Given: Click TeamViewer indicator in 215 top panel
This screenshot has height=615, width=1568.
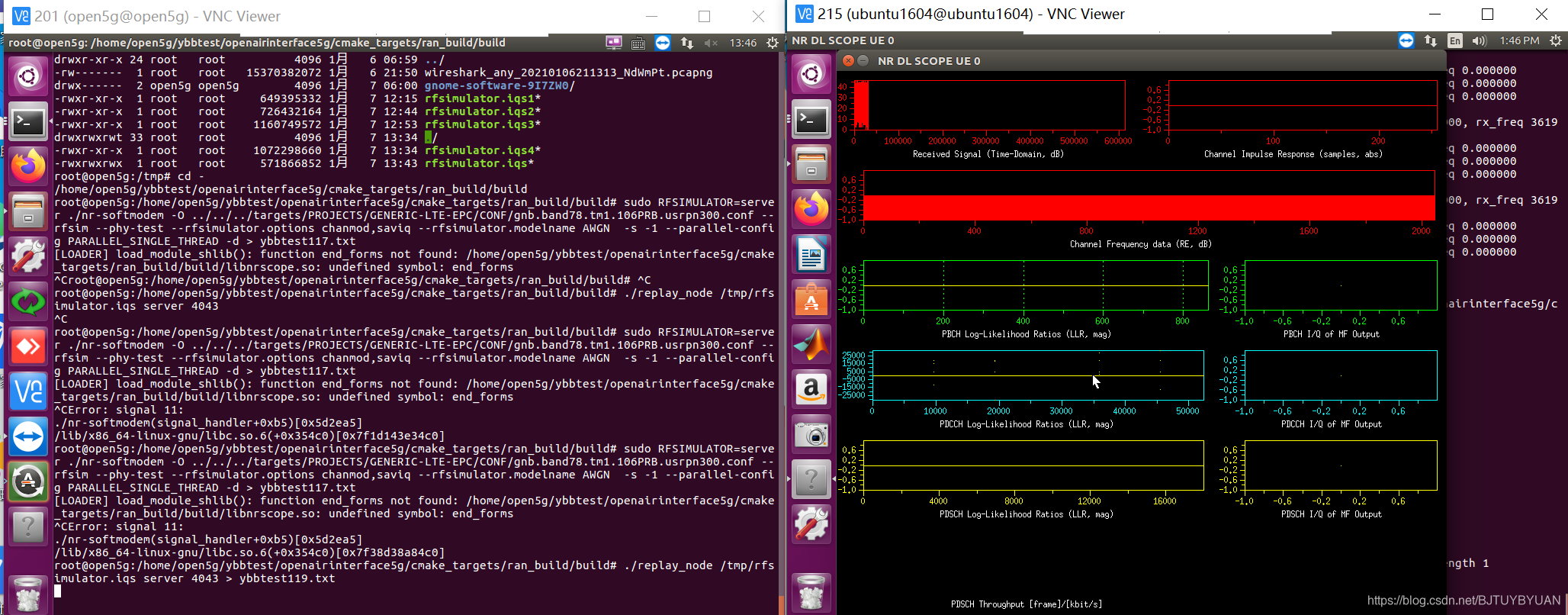Looking at the screenshot, I should pyautogui.click(x=1406, y=40).
